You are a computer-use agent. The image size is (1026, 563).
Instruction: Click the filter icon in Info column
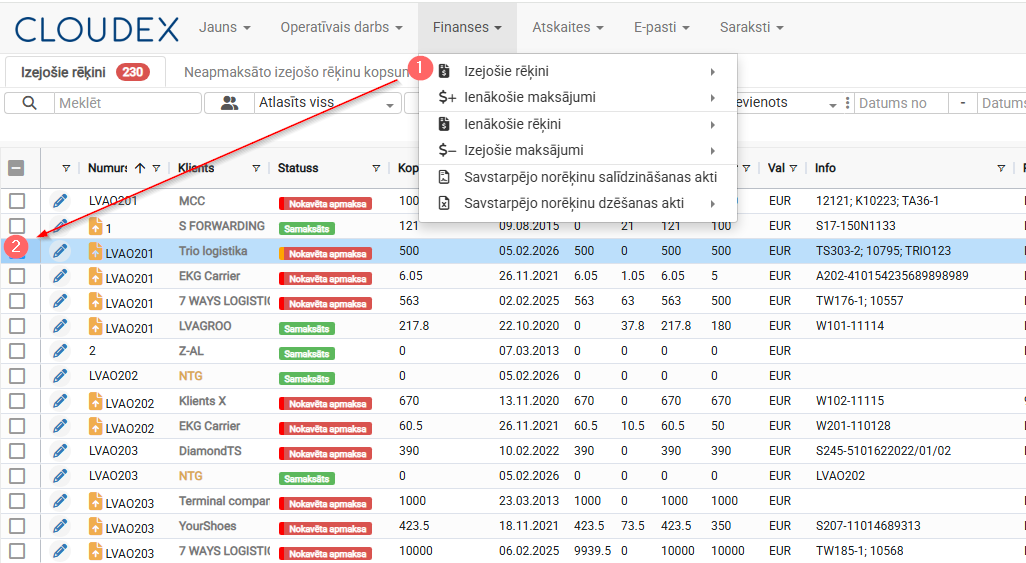click(1001, 168)
